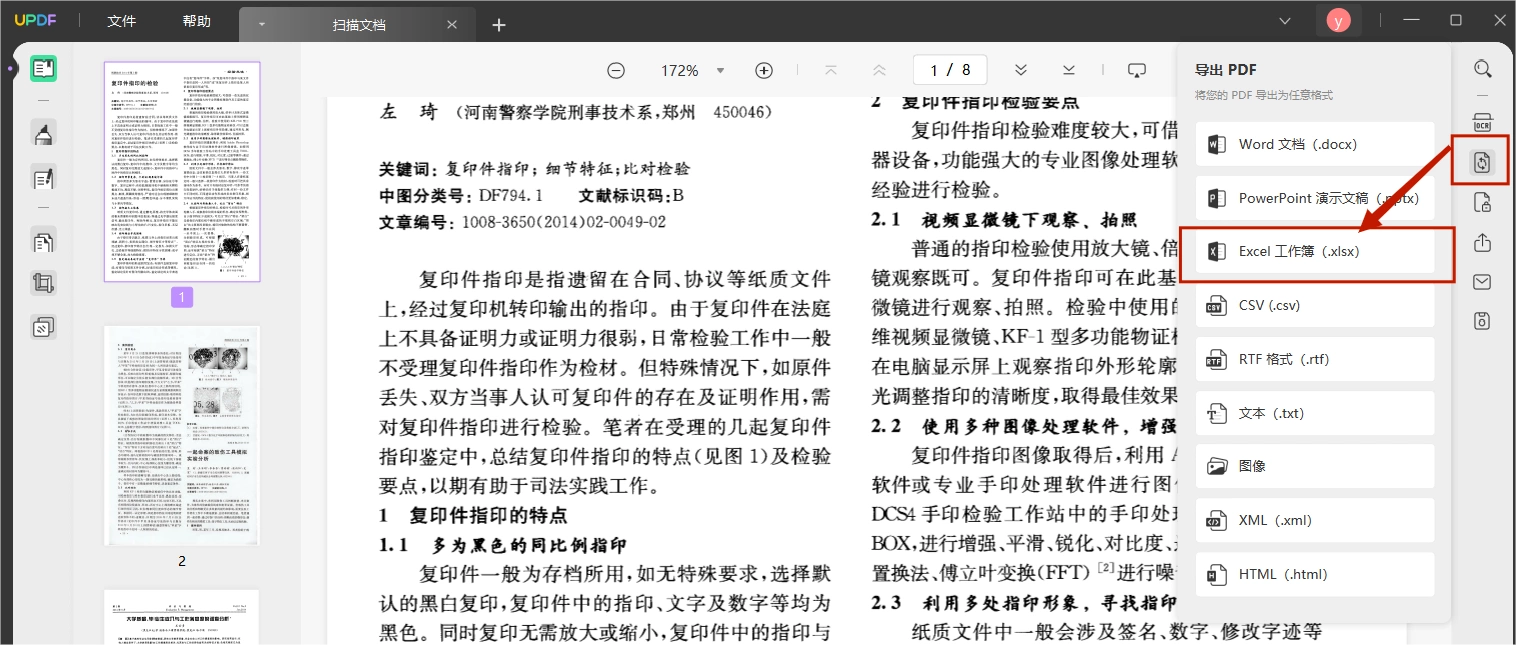The width and height of the screenshot is (1516, 645).
Task: Send the file by email icon
Action: [1482, 282]
